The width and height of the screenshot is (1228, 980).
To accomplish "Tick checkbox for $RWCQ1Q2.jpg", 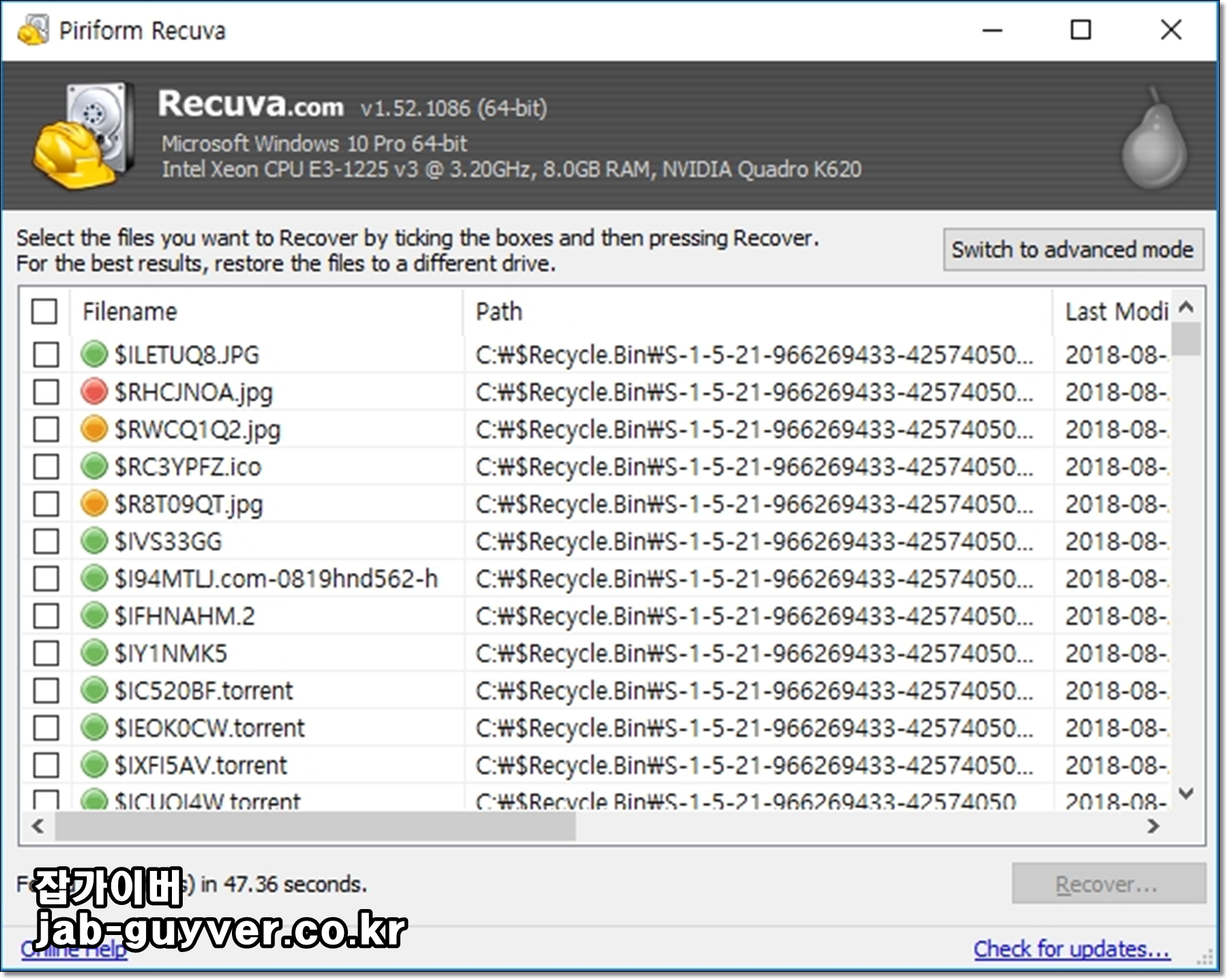I will [46, 430].
